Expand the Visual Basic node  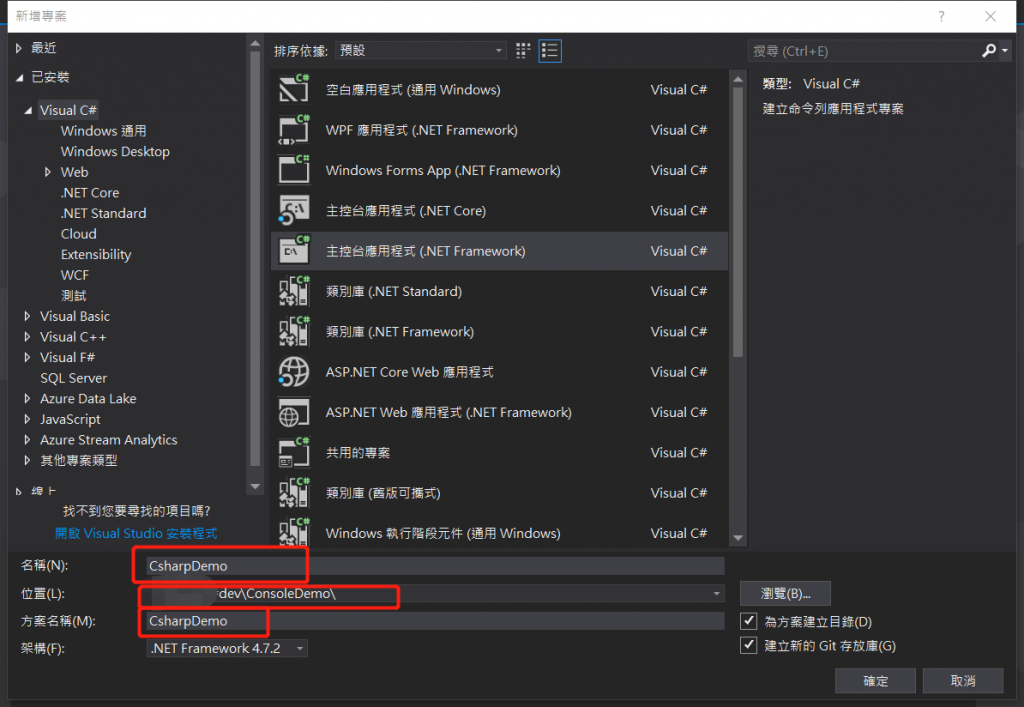click(27, 317)
